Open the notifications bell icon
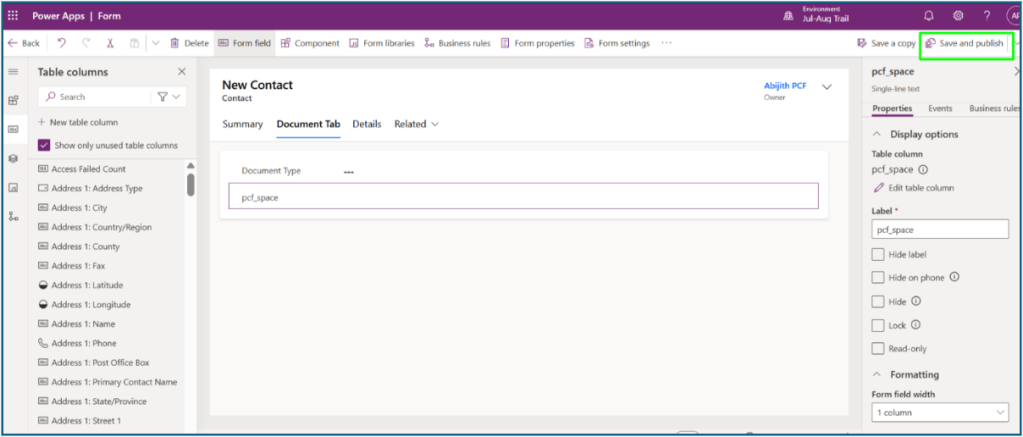The height and width of the screenshot is (437, 1023). pos(928,16)
